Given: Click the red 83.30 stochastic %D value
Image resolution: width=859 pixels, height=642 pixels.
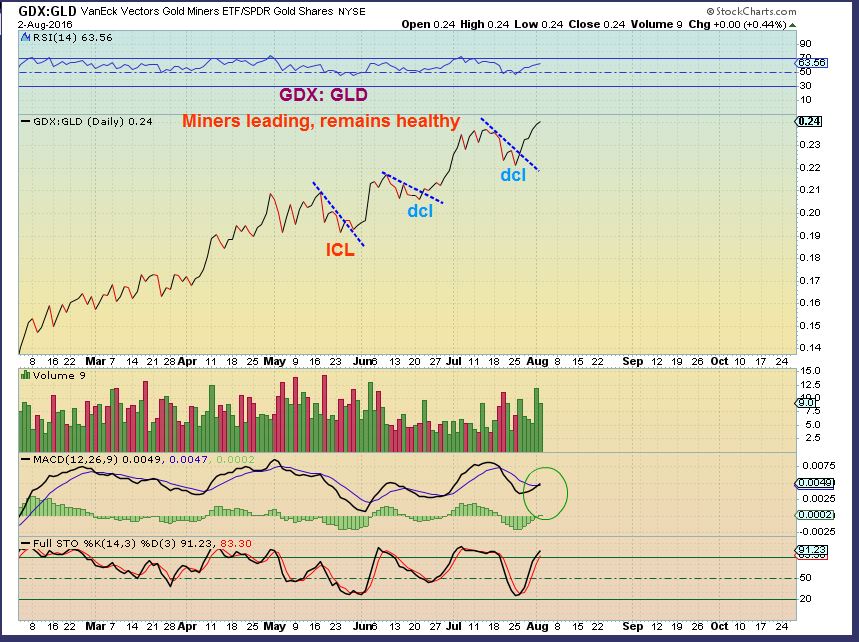Looking at the screenshot, I should click(236, 543).
